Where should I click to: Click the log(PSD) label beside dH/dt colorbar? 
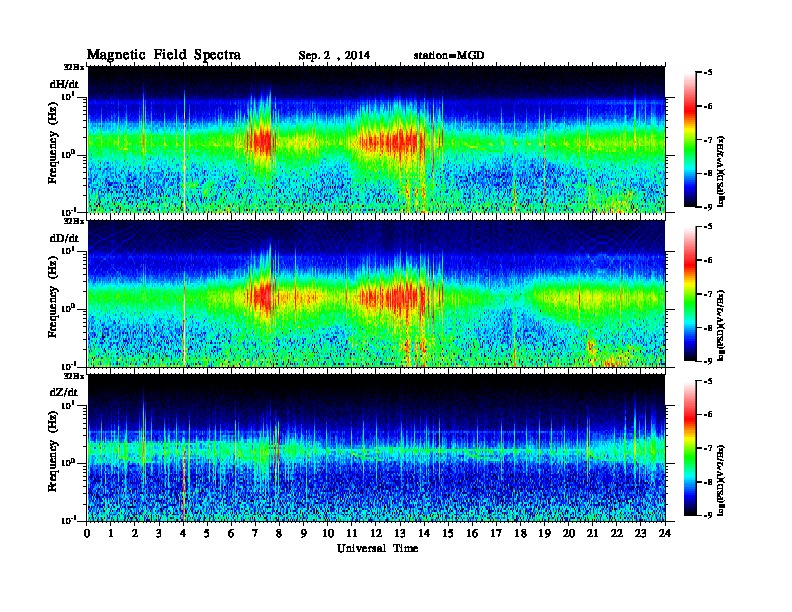[722, 171]
